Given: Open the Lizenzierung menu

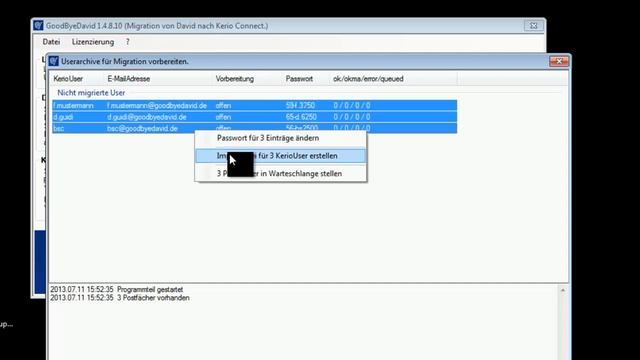Looking at the screenshot, I should point(93,42).
